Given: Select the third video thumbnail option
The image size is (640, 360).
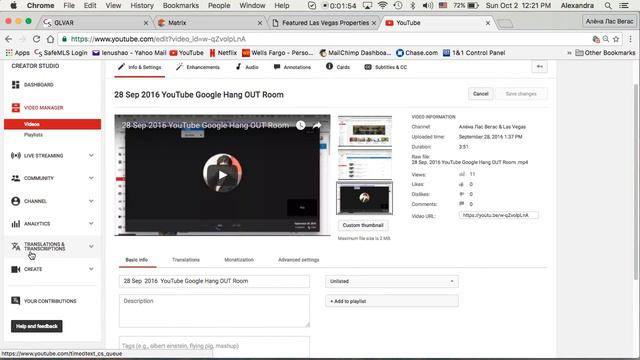Looking at the screenshot, I should [364, 198].
